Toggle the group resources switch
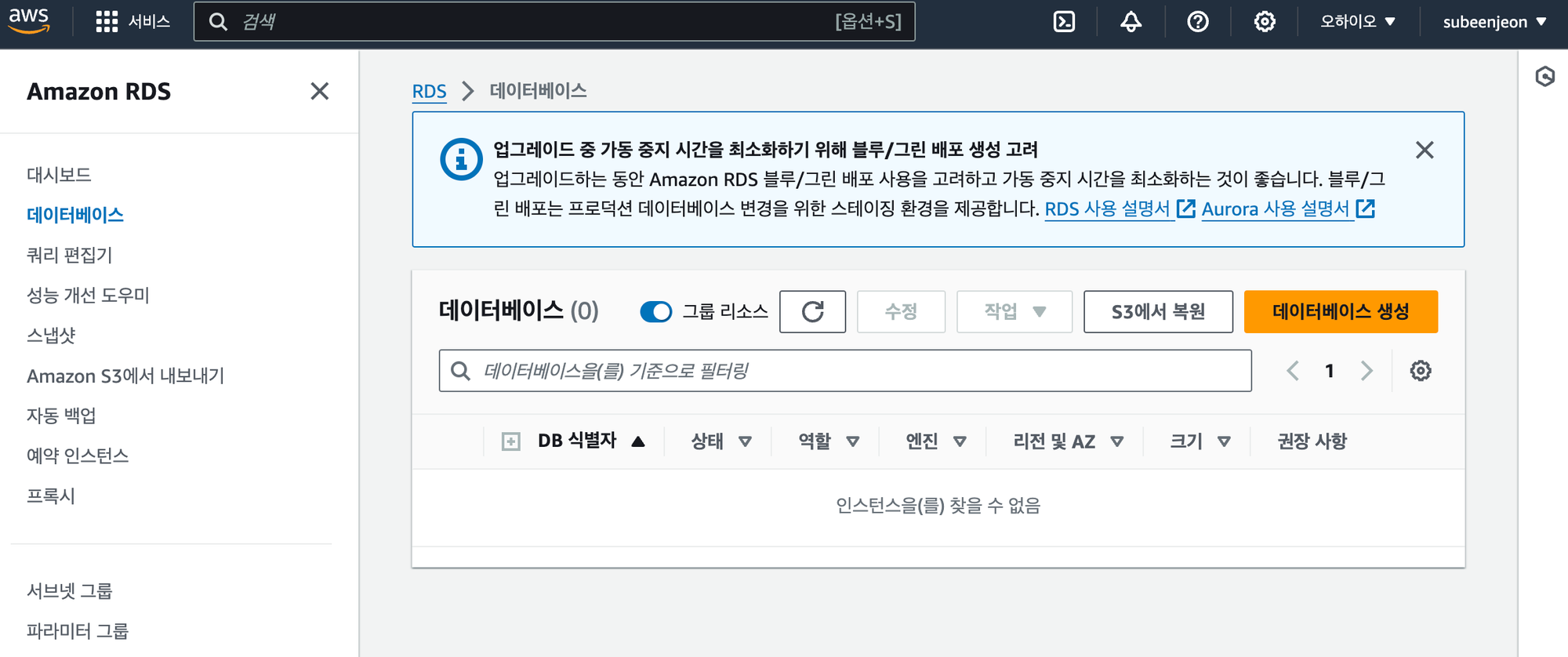This screenshot has width=1568, height=657. [x=656, y=311]
